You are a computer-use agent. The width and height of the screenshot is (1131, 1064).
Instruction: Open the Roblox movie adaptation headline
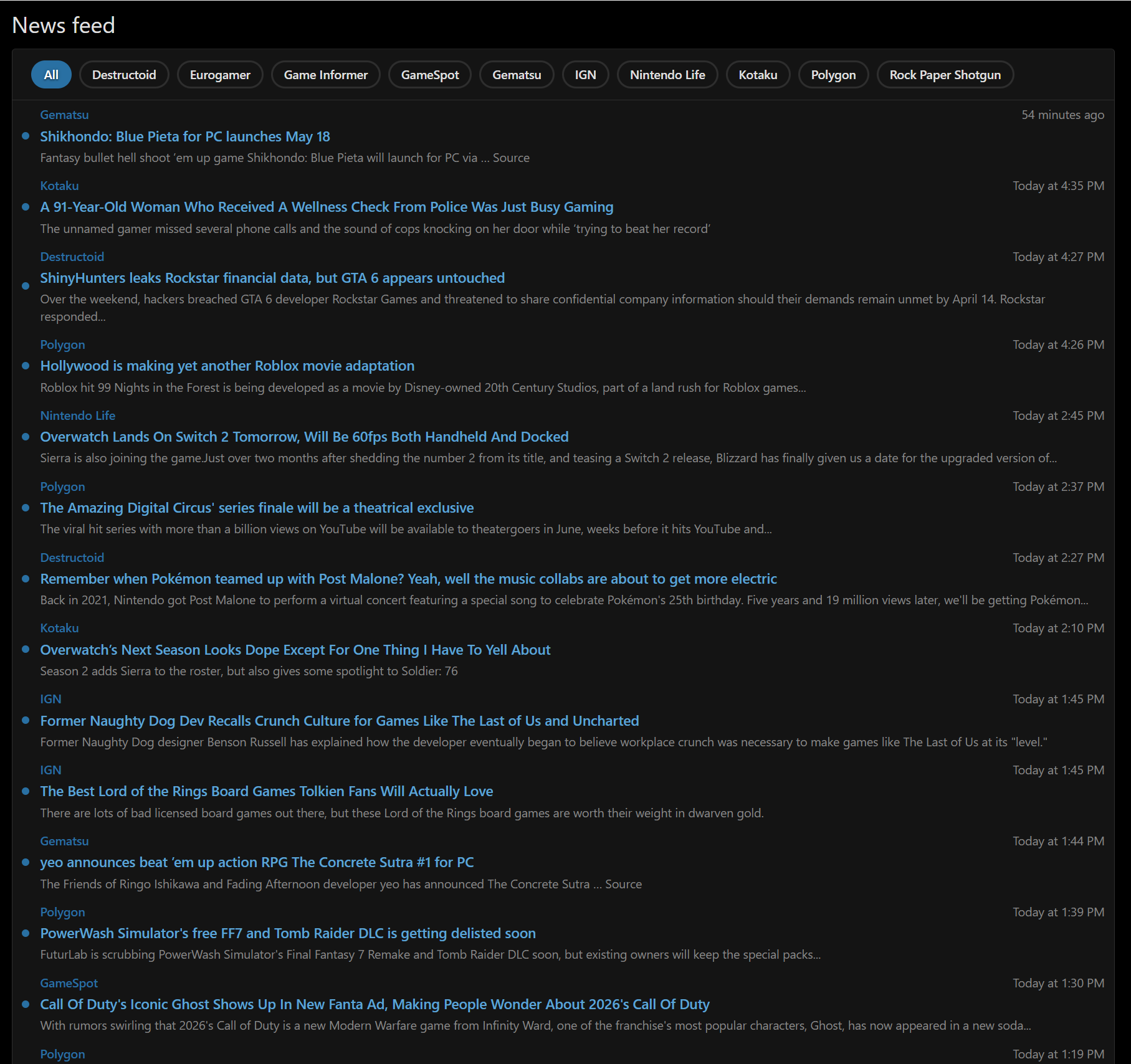click(x=227, y=366)
